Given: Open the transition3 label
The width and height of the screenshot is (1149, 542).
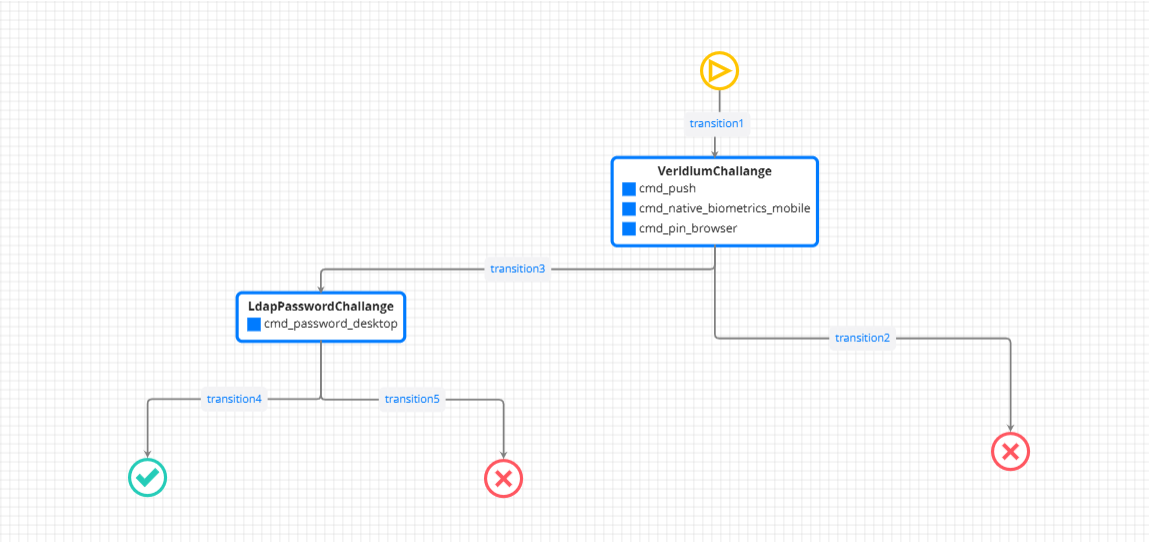Looking at the screenshot, I should point(517,269).
